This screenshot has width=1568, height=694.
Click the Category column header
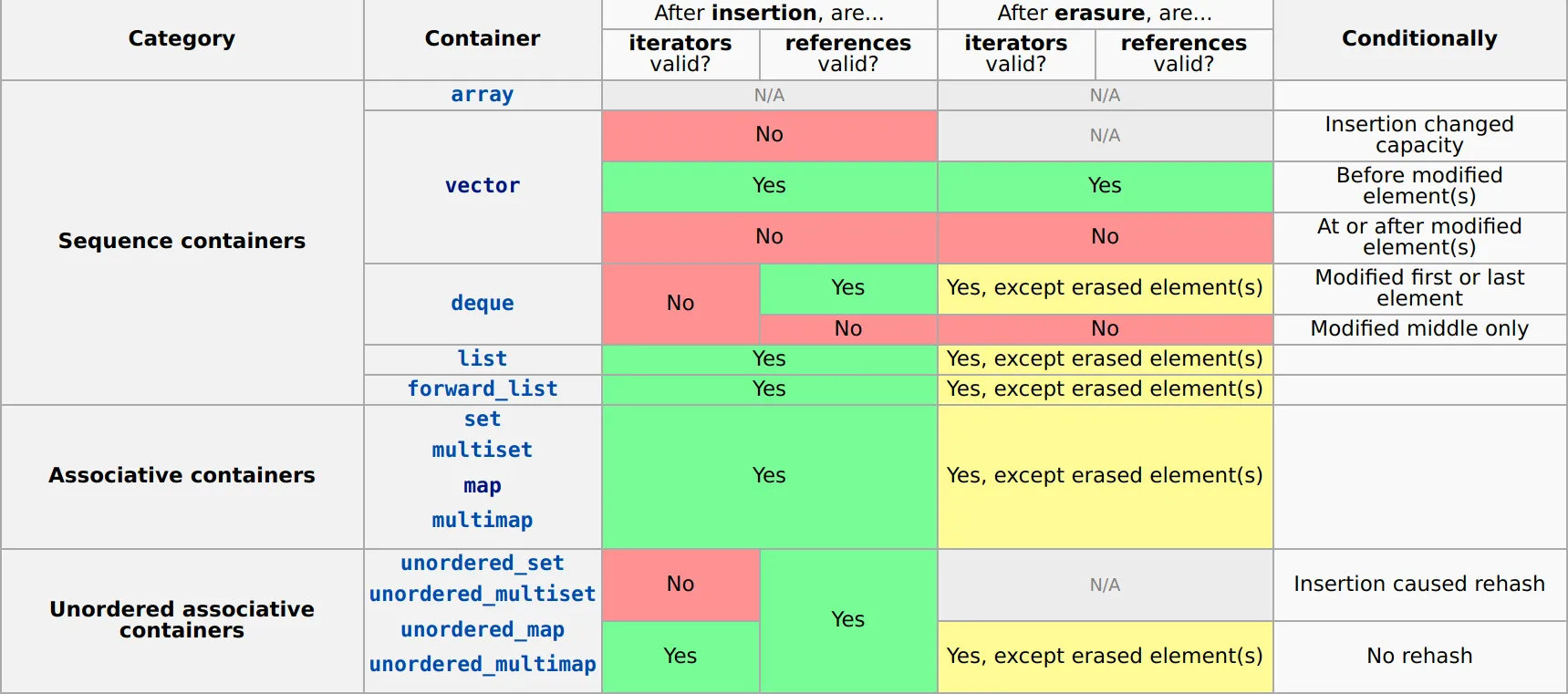(x=182, y=39)
